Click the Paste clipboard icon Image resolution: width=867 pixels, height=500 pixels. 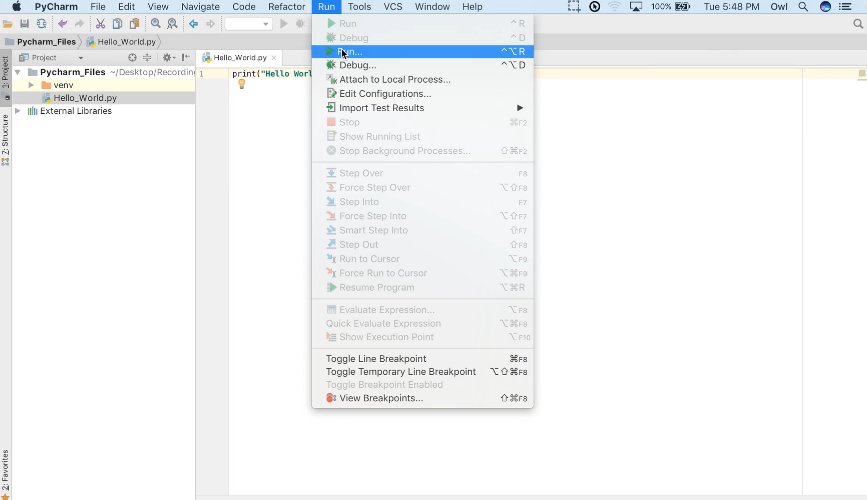coord(134,24)
